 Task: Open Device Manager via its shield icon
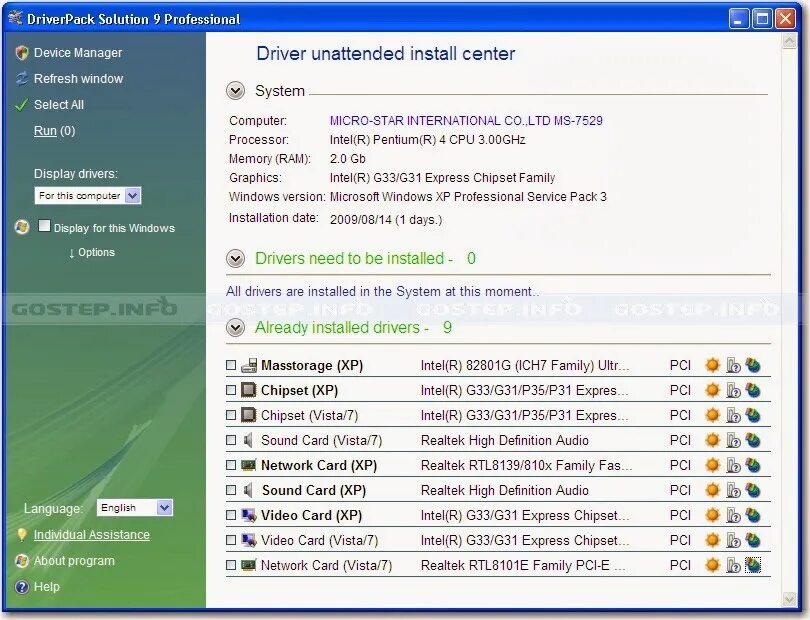pyautogui.click(x=22, y=53)
